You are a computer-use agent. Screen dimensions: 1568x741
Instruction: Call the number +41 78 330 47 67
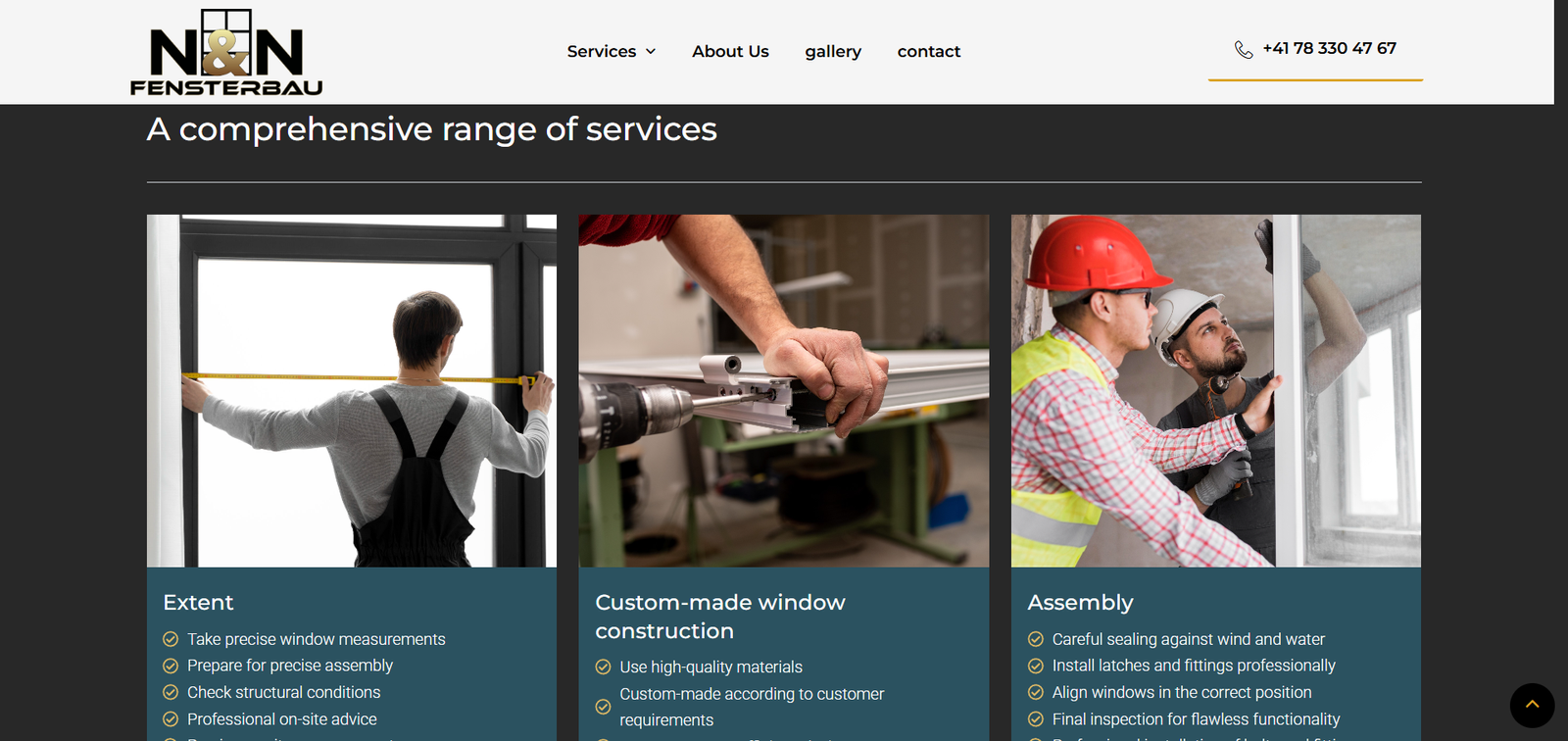1329,48
